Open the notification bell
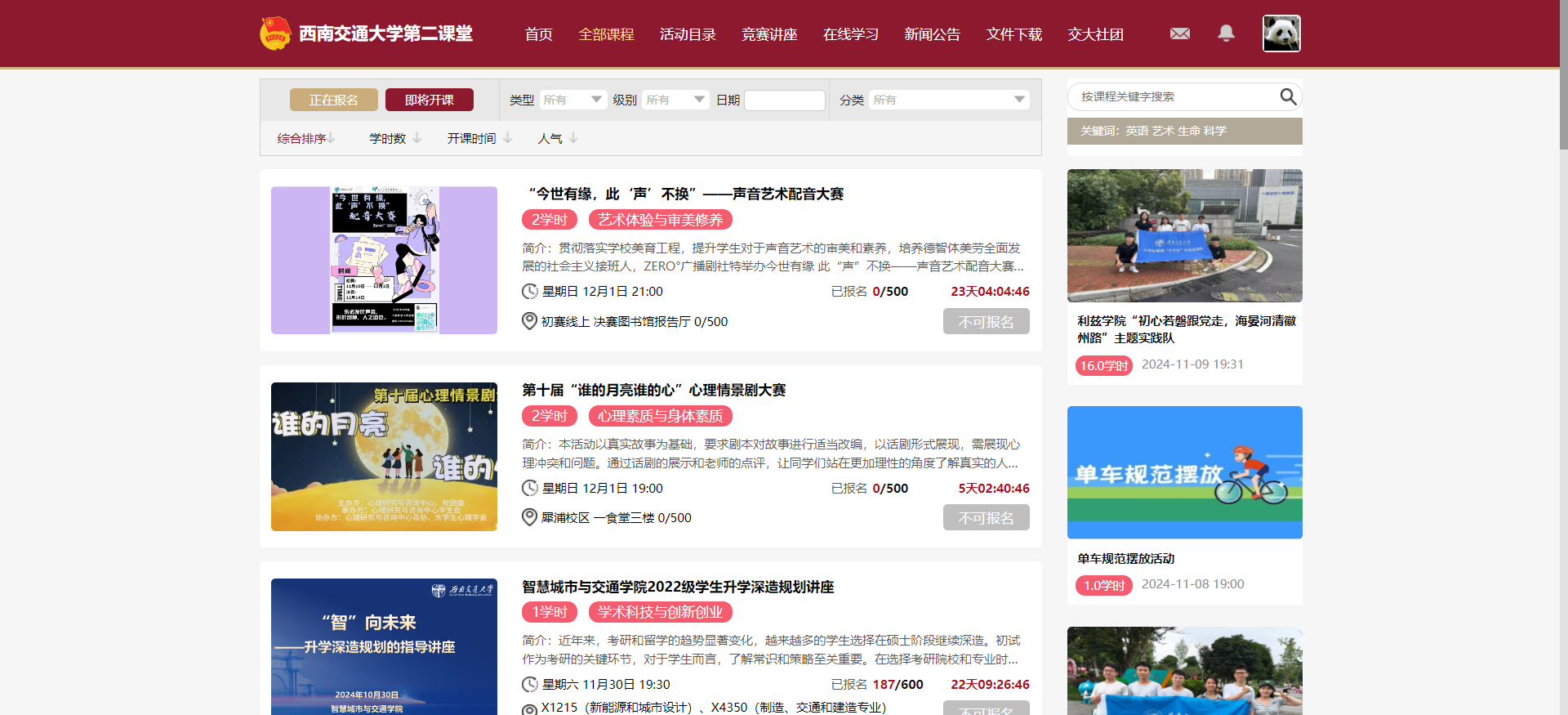 click(x=1226, y=33)
